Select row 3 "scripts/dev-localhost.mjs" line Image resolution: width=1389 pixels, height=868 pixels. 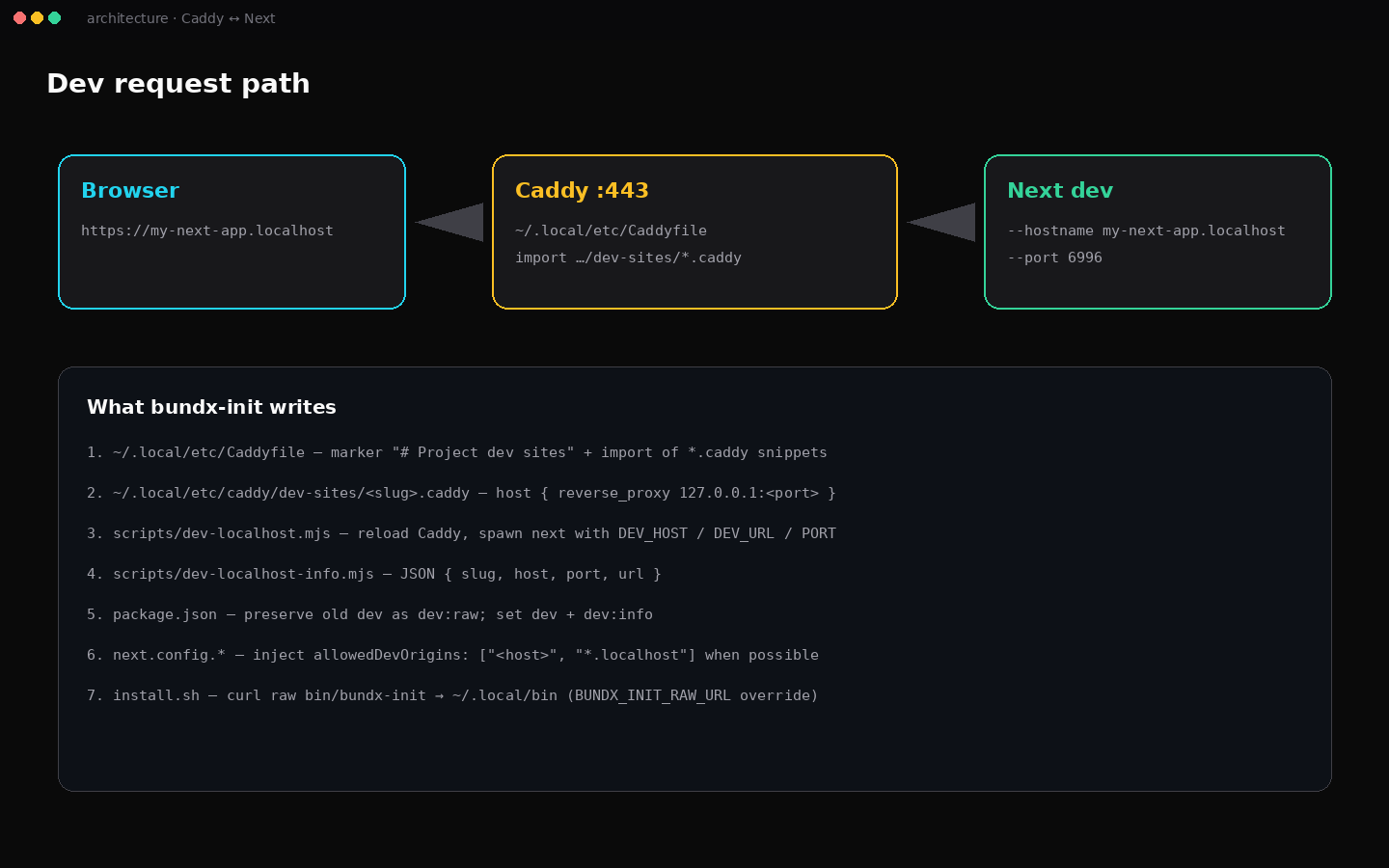point(461,533)
